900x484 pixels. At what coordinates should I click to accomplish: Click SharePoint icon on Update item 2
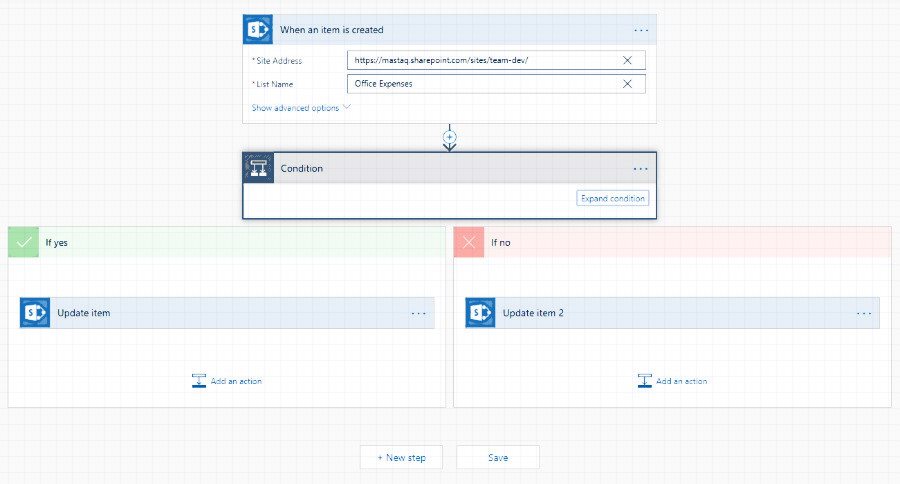[x=481, y=313]
